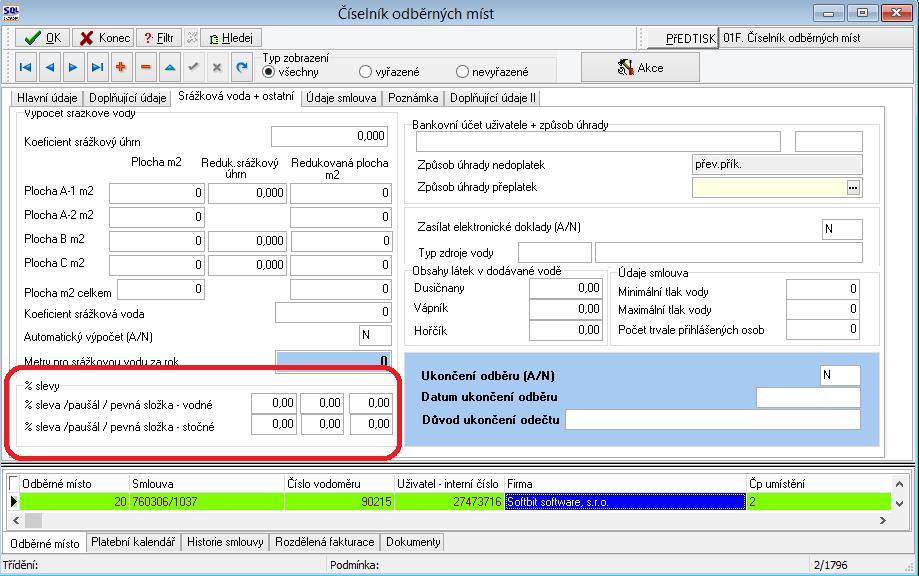Viewport: 919px width, 576px height.
Task: Click the Minimální tlak vody field
Action: pyautogui.click(x=822, y=288)
